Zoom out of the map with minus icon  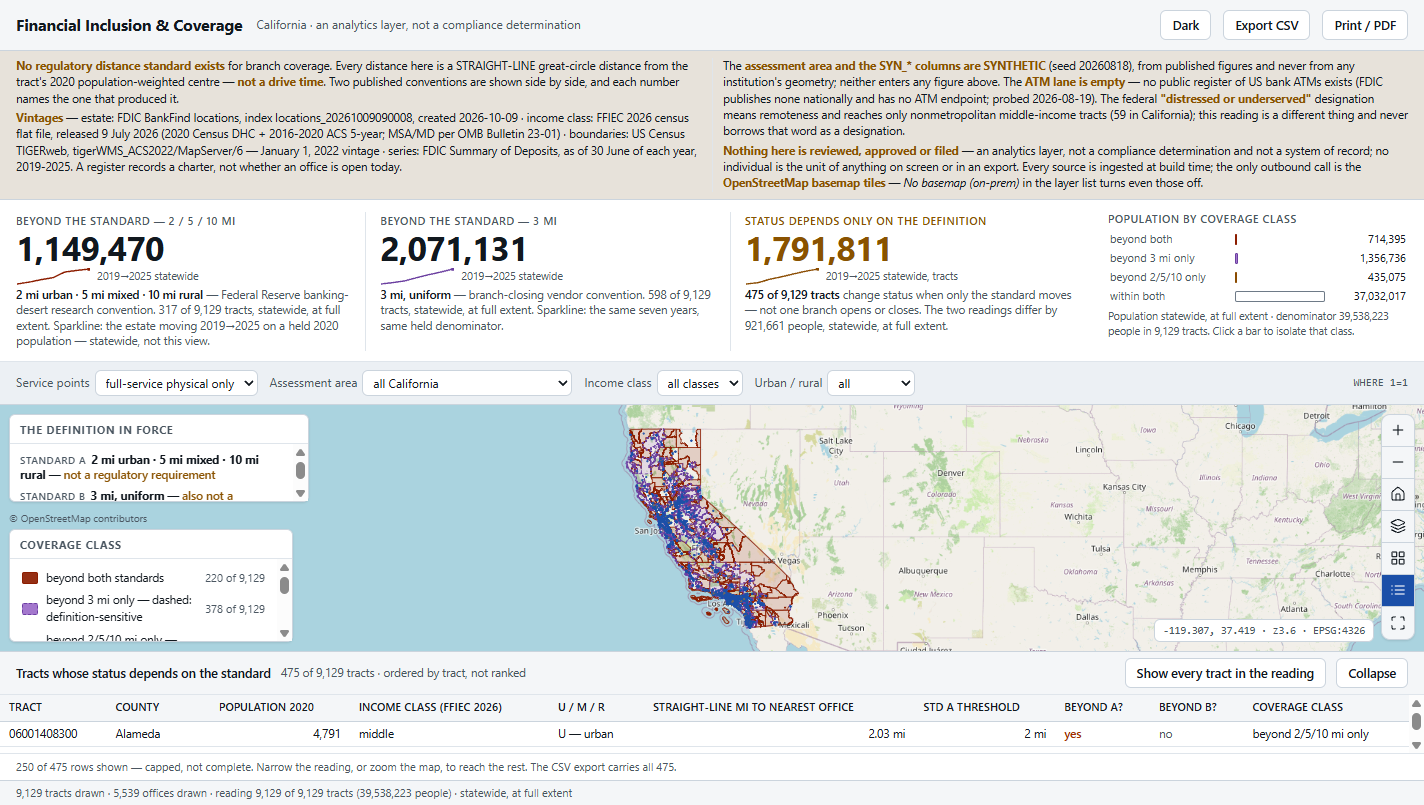1398,462
